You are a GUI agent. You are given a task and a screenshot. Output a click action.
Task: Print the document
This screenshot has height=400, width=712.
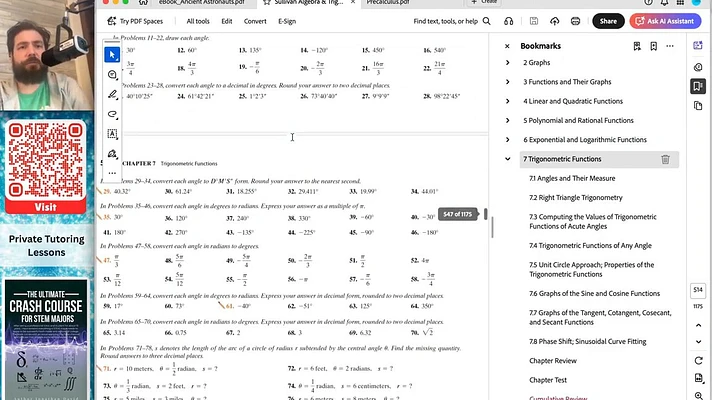tap(575, 21)
